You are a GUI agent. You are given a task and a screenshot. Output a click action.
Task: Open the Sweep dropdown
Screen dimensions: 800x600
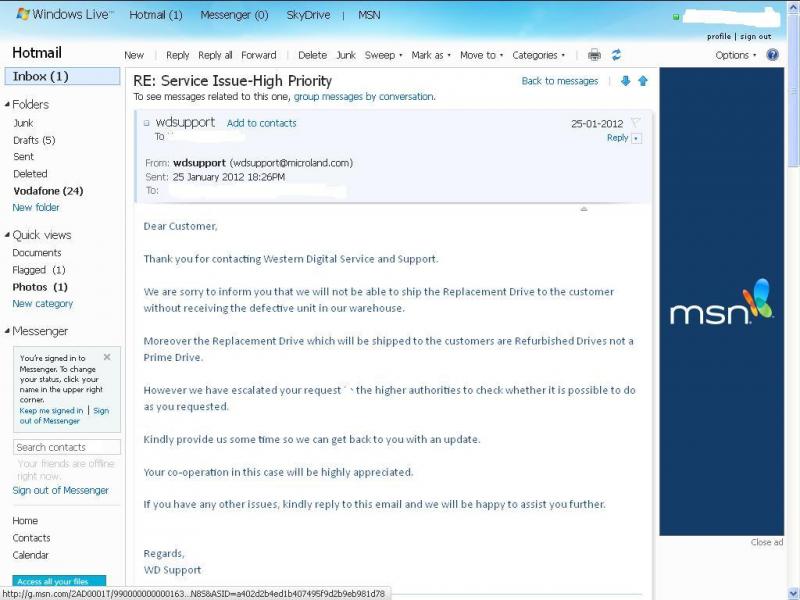click(x=383, y=55)
